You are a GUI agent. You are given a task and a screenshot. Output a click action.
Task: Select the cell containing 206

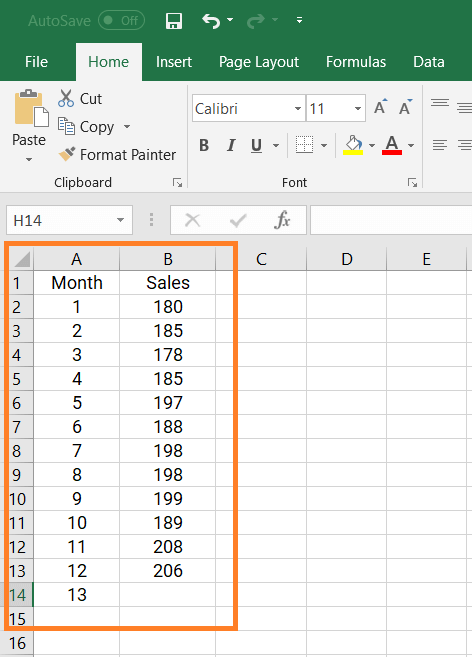(x=168, y=571)
